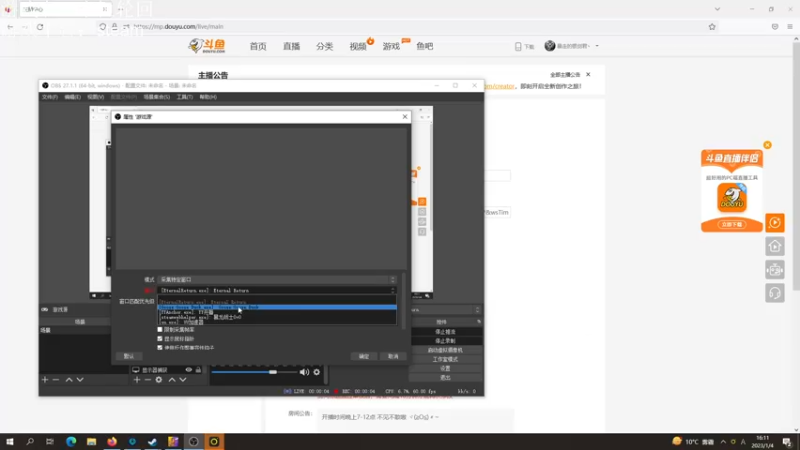Adjust the audio mixer volume slider
800x450 pixels.
(255, 372)
